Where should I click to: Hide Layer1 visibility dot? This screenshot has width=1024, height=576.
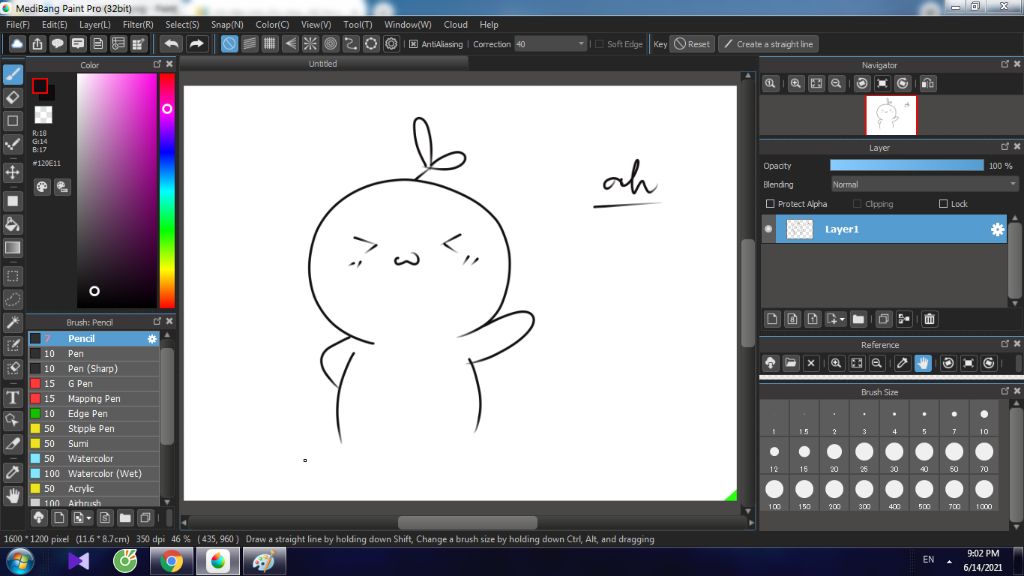click(x=769, y=229)
